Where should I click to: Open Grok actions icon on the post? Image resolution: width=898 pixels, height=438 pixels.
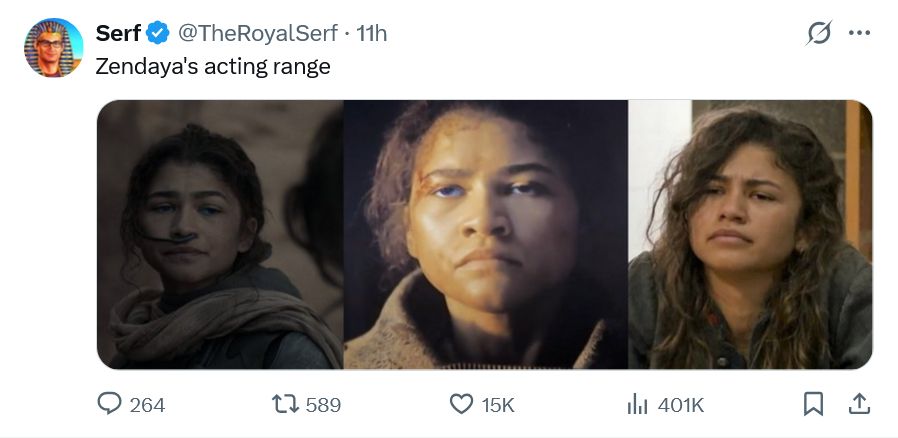pos(819,33)
